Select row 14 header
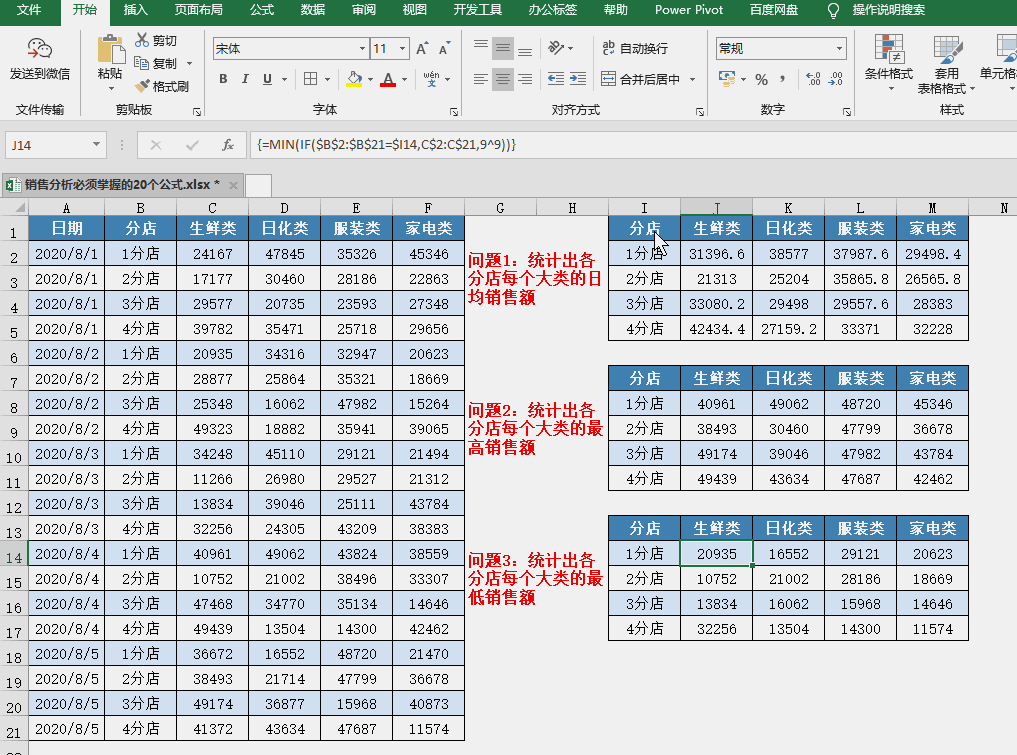Screen dimensions: 1017x755 [x=14, y=557]
